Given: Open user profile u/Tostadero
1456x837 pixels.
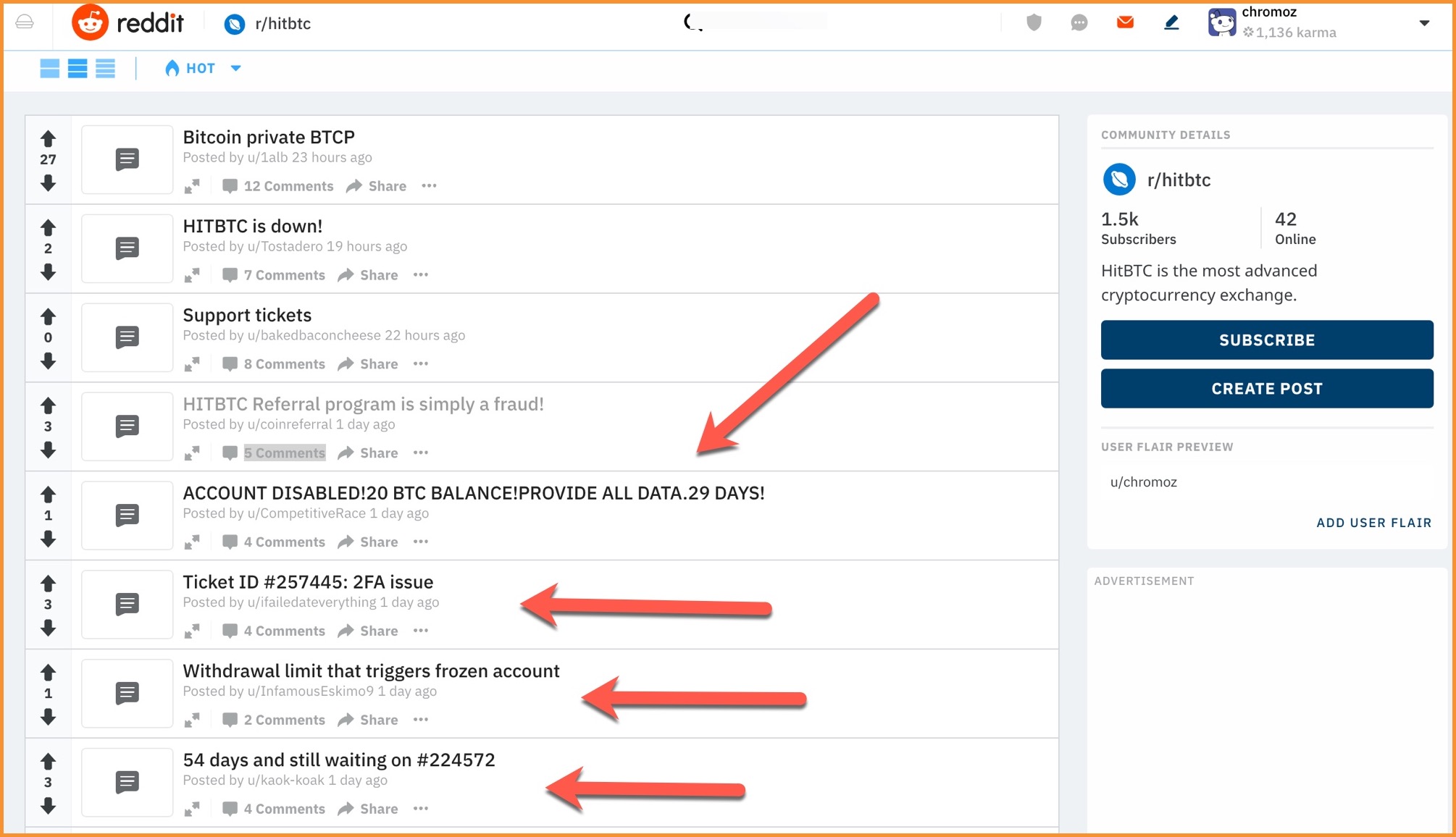Looking at the screenshot, I should (285, 247).
